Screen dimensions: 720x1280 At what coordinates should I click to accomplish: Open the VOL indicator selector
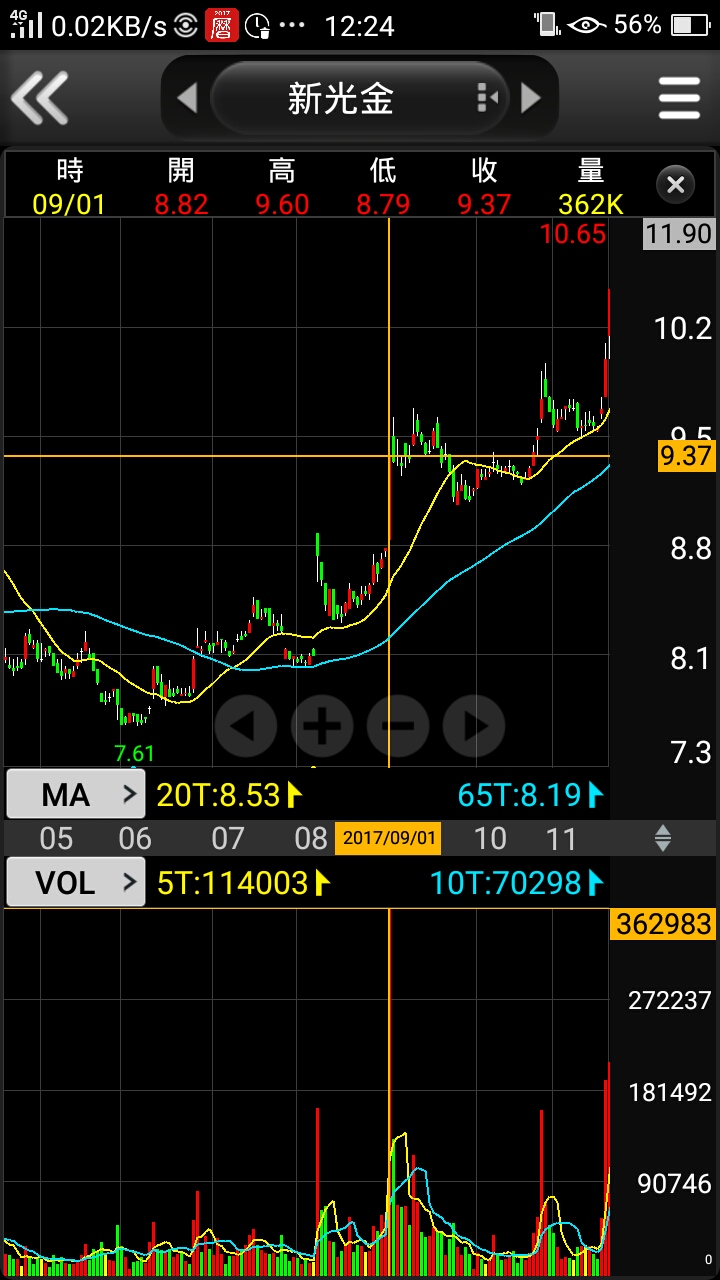[76, 883]
